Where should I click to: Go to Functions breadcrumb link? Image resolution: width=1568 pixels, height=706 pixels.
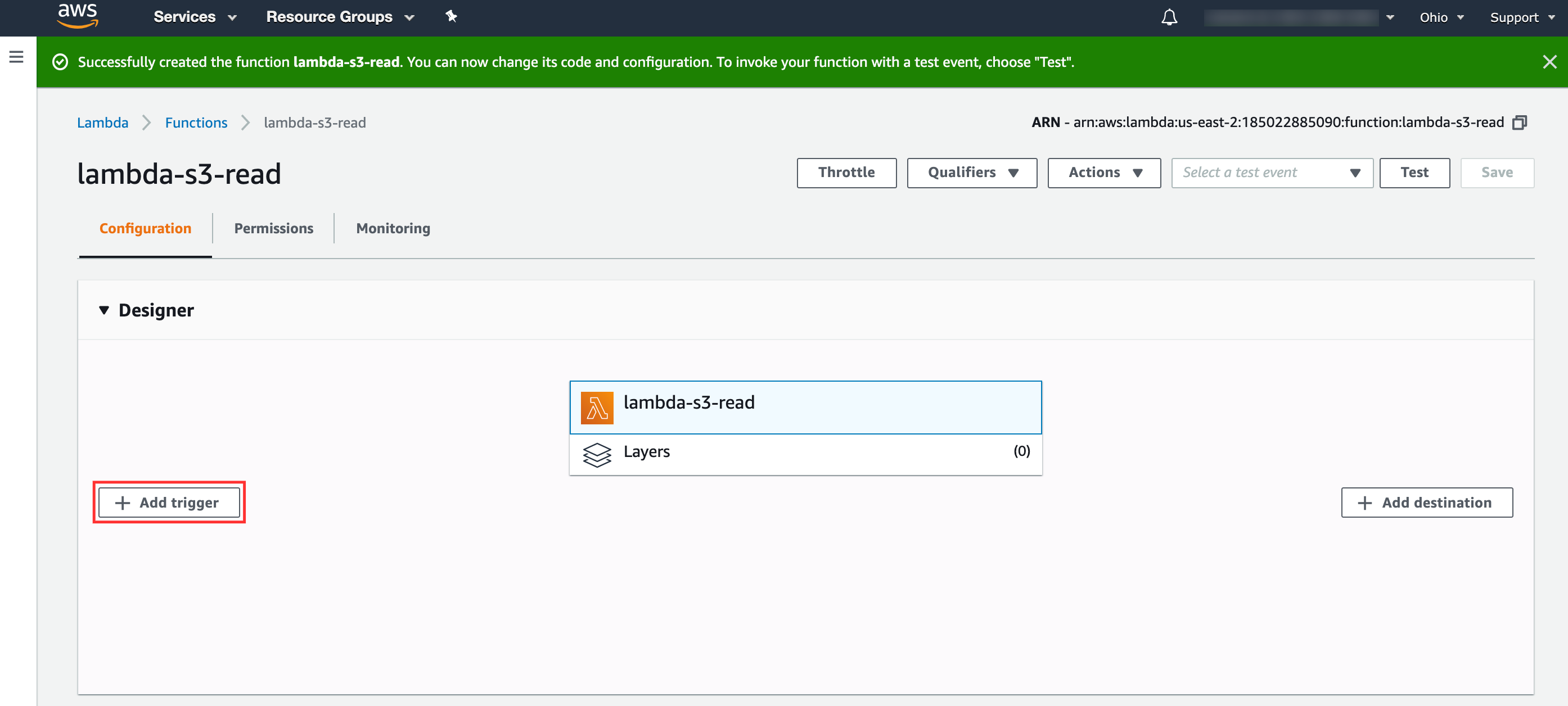[196, 123]
